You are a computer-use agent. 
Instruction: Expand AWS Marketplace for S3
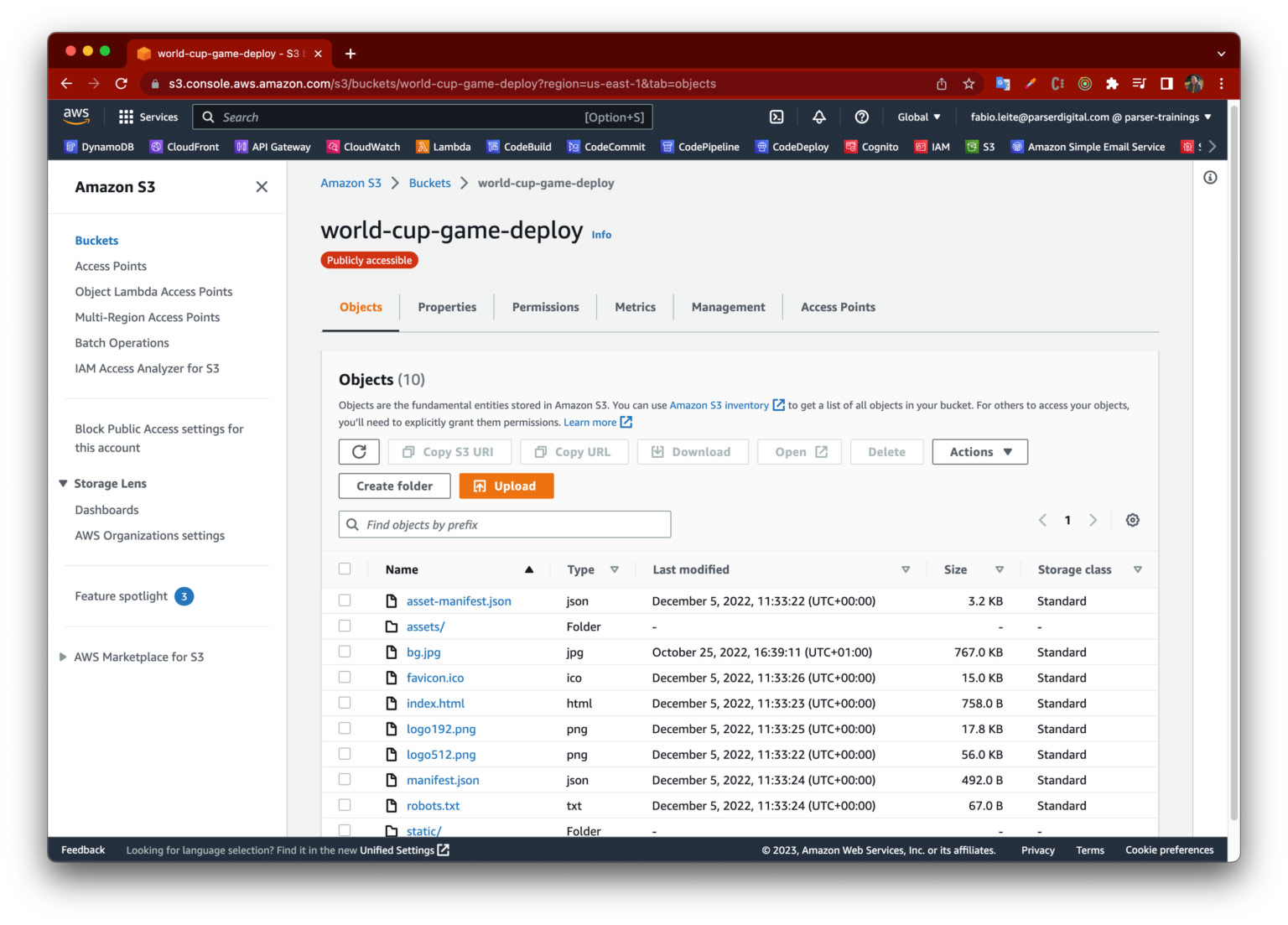[x=63, y=657]
